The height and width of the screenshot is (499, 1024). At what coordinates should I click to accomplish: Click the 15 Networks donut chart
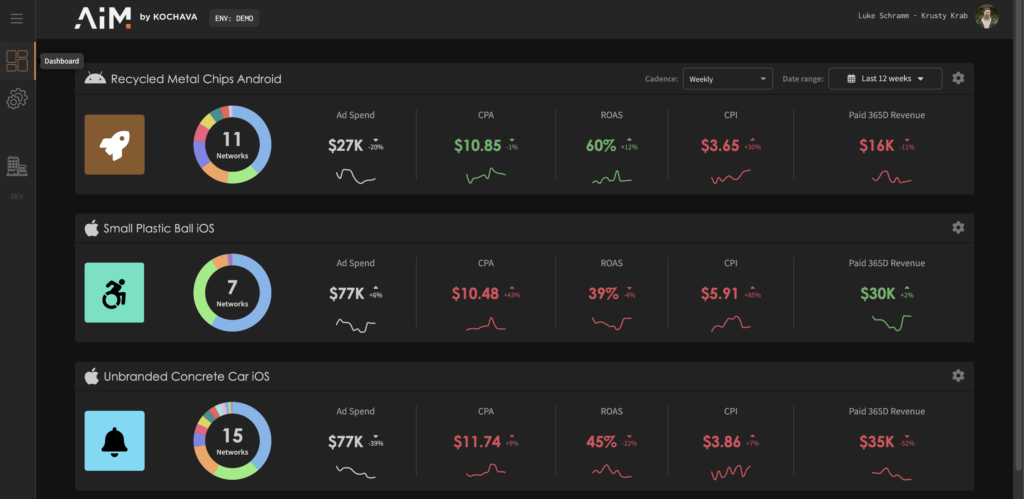click(x=232, y=440)
